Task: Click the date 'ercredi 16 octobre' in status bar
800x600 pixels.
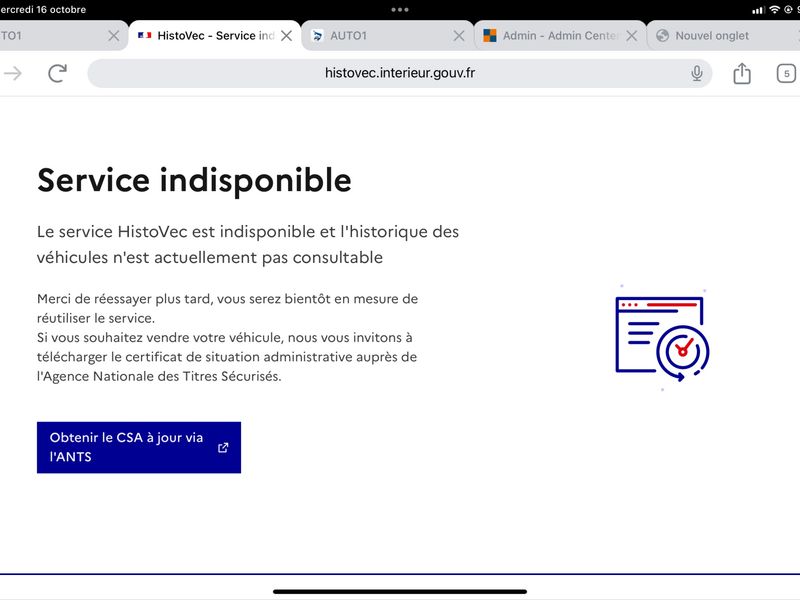Action: point(43,9)
